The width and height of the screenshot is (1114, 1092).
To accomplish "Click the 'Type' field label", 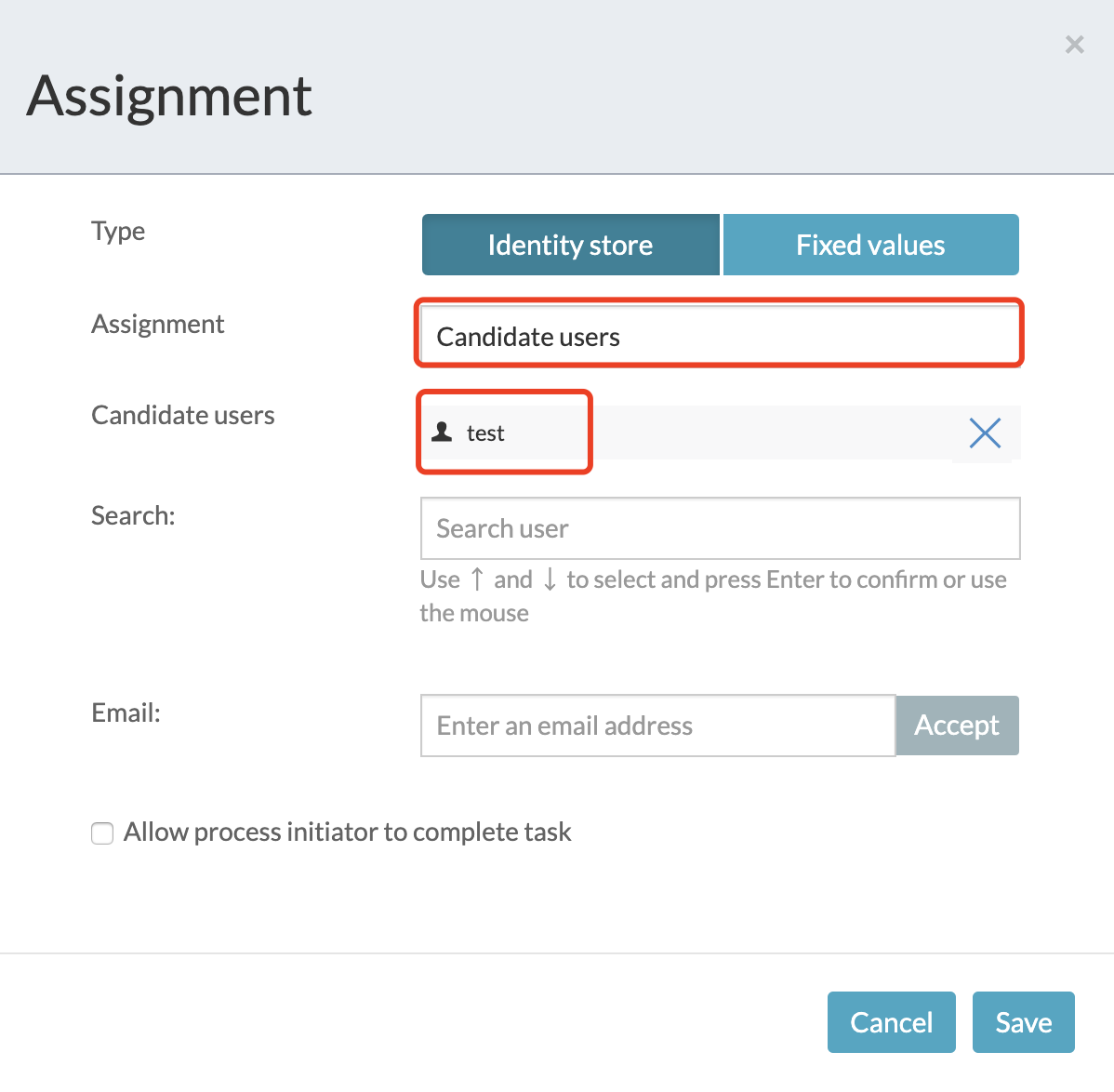I will click(118, 232).
